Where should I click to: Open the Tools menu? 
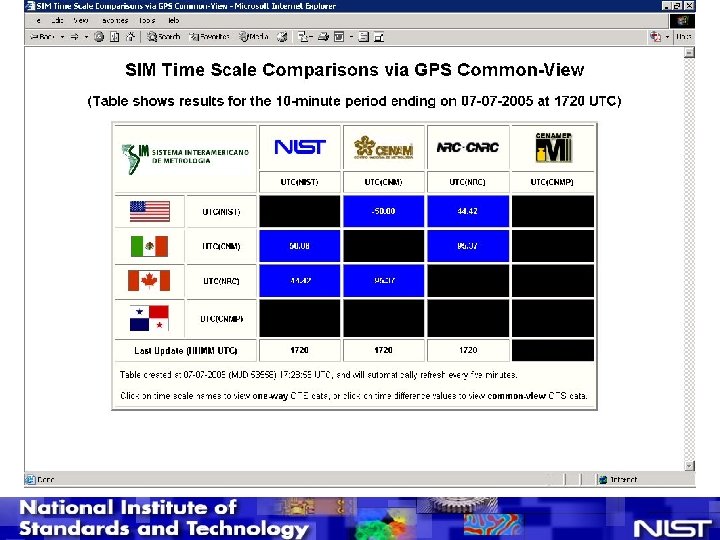147,21
